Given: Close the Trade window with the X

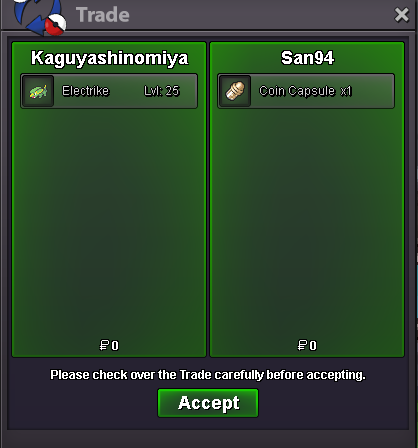Looking at the screenshot, I should 402,15.
